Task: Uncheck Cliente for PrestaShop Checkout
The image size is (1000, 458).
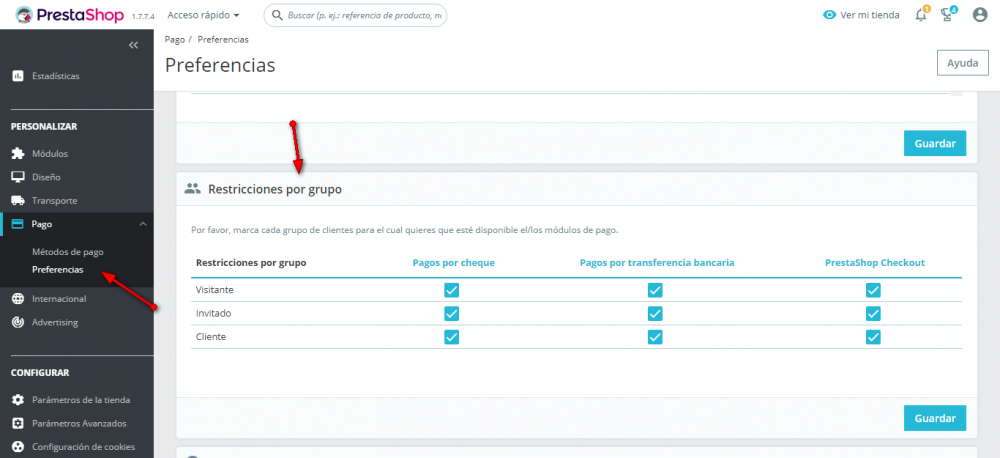Action: click(x=873, y=337)
